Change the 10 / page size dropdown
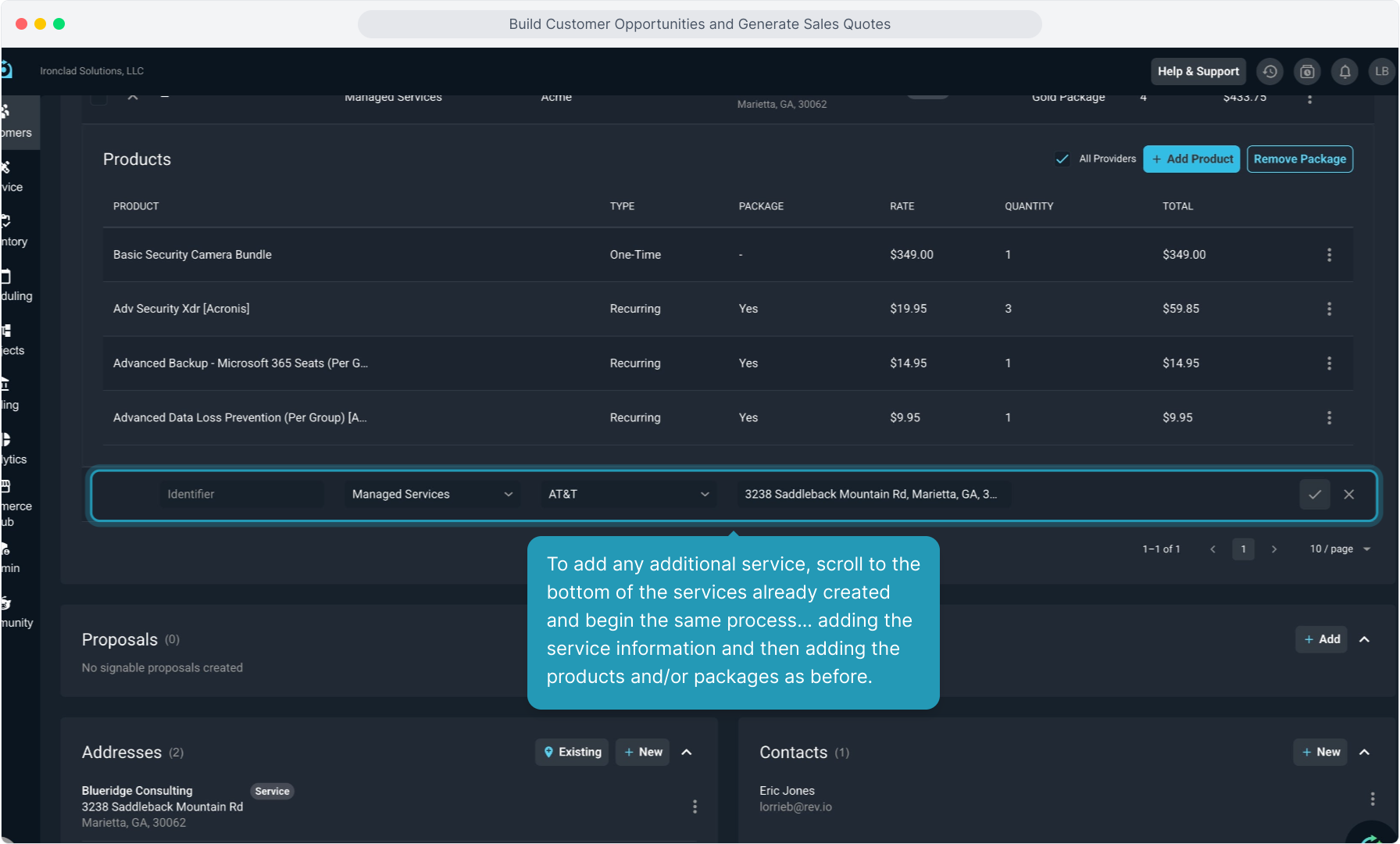This screenshot has width=1400, height=844. tap(1340, 549)
